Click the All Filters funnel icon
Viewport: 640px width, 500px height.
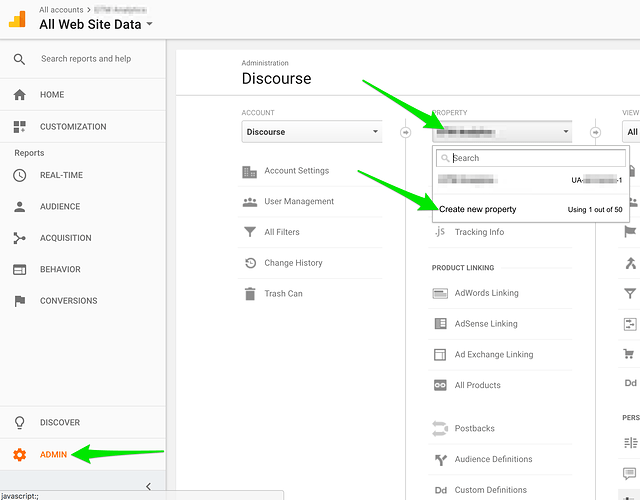pyautogui.click(x=250, y=232)
